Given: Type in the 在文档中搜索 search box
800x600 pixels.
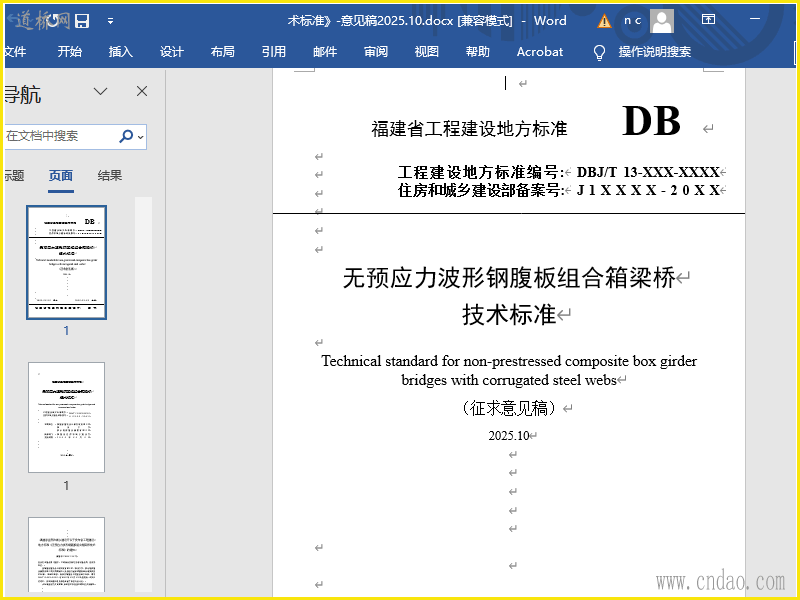Looking at the screenshot, I should click(58, 136).
